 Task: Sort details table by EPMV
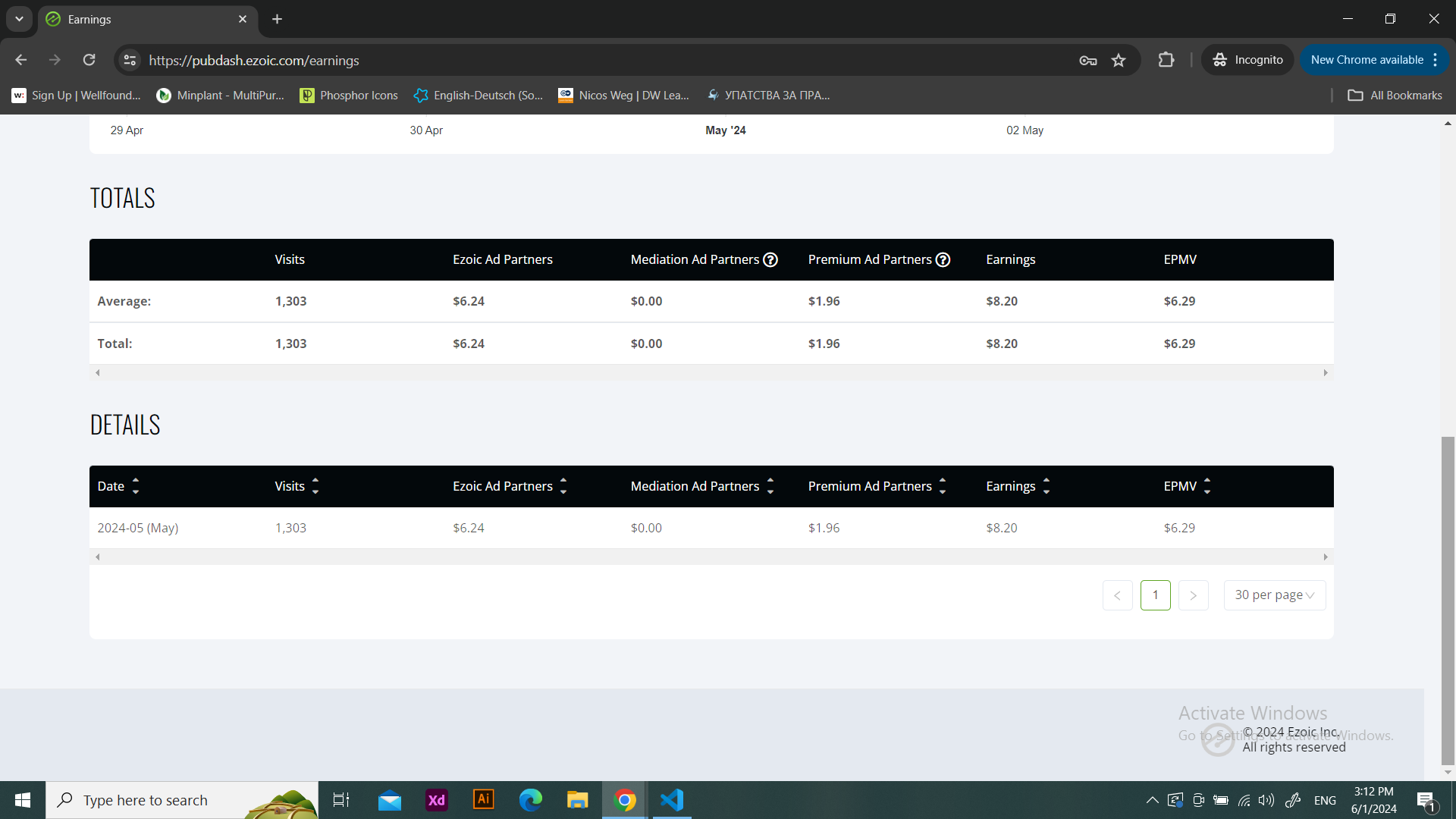[1207, 486]
